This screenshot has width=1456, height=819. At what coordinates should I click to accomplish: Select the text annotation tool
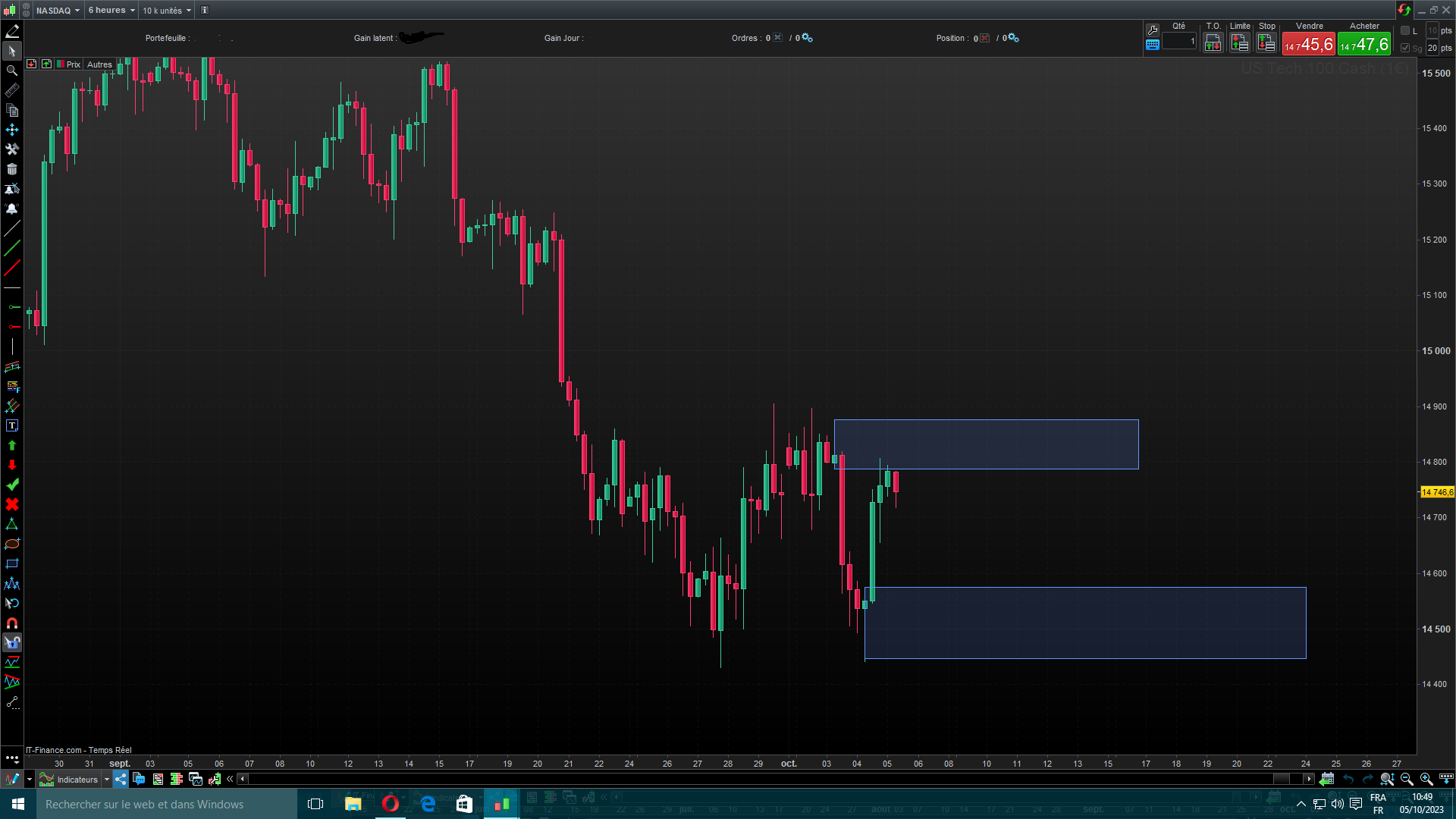click(x=12, y=426)
